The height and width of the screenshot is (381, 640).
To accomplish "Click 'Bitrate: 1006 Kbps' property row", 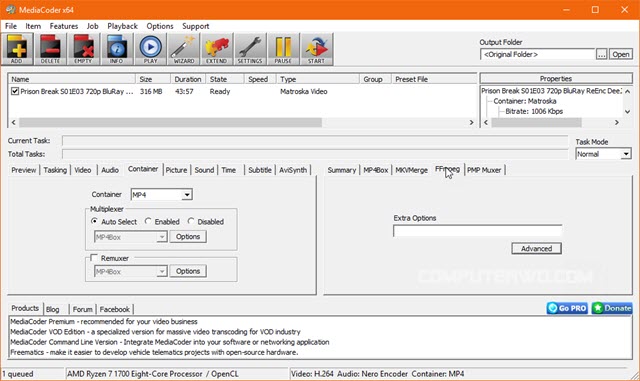I will 534,111.
